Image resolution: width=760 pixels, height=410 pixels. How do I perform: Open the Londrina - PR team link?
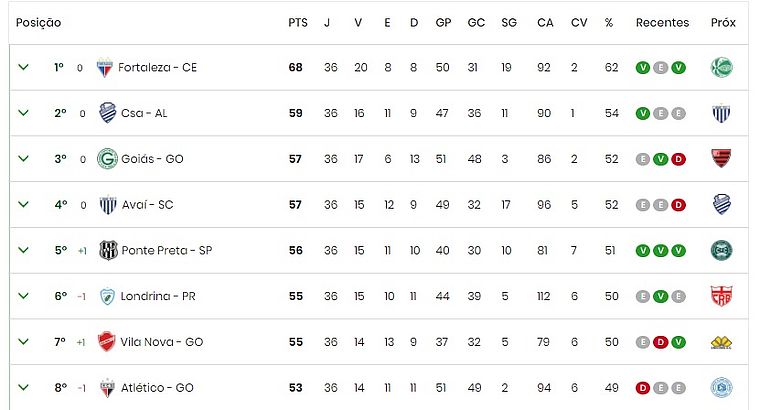coord(159,296)
